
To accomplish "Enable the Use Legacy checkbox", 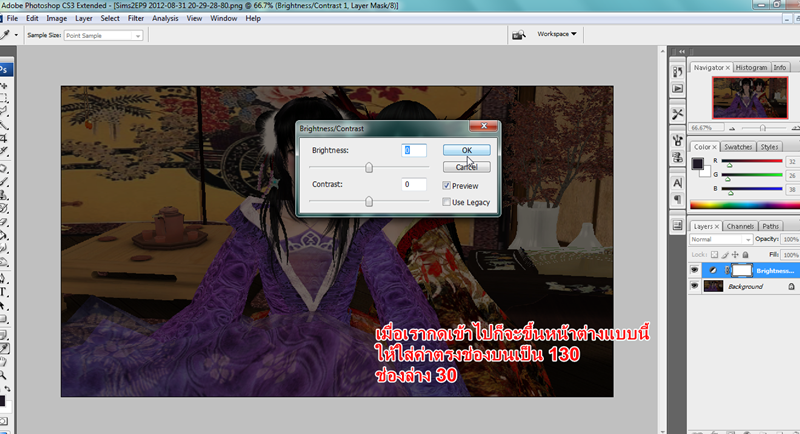I will point(446,202).
